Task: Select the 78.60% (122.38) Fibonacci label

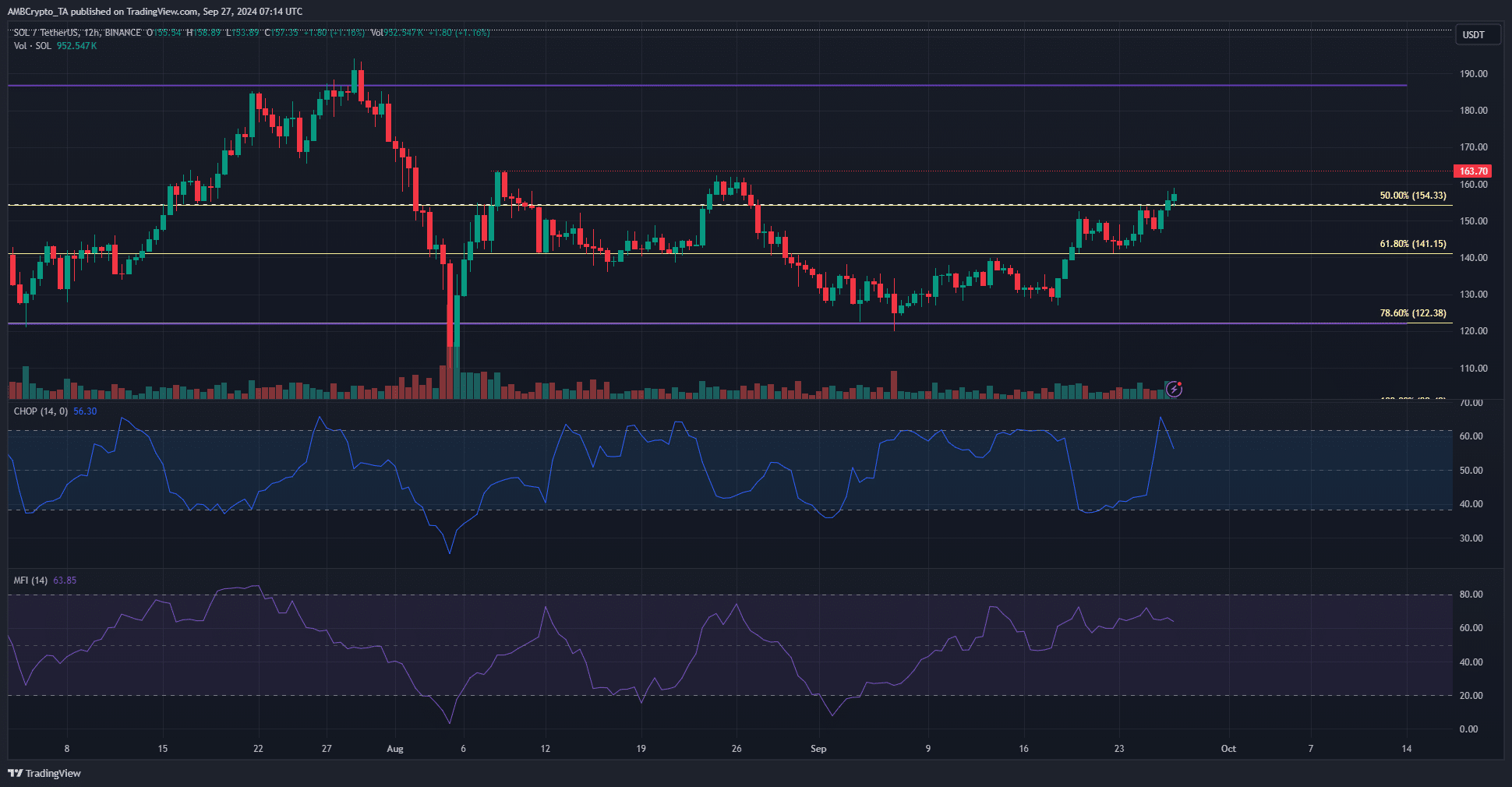Action: tap(1413, 313)
